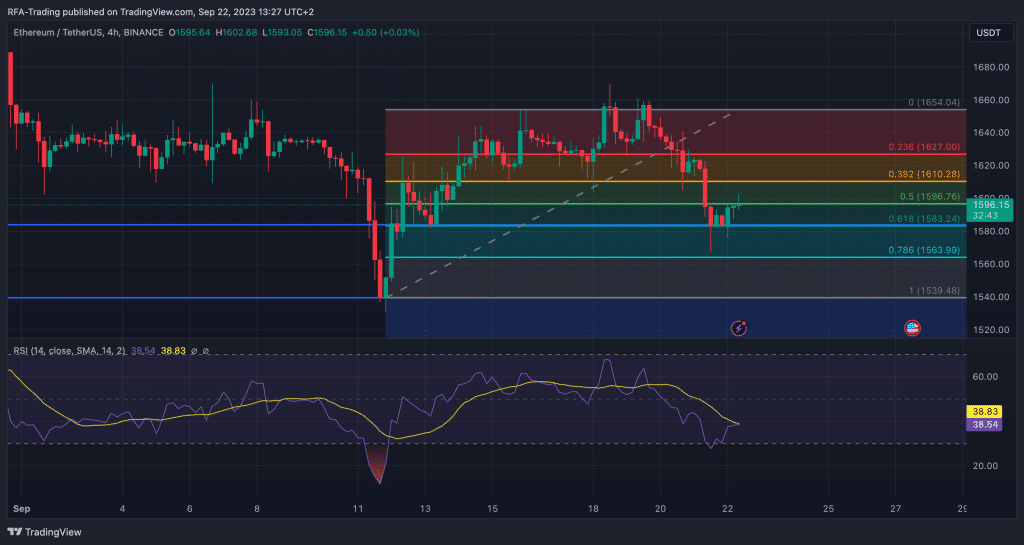Click the 1660.00 price axis label

pos(991,100)
